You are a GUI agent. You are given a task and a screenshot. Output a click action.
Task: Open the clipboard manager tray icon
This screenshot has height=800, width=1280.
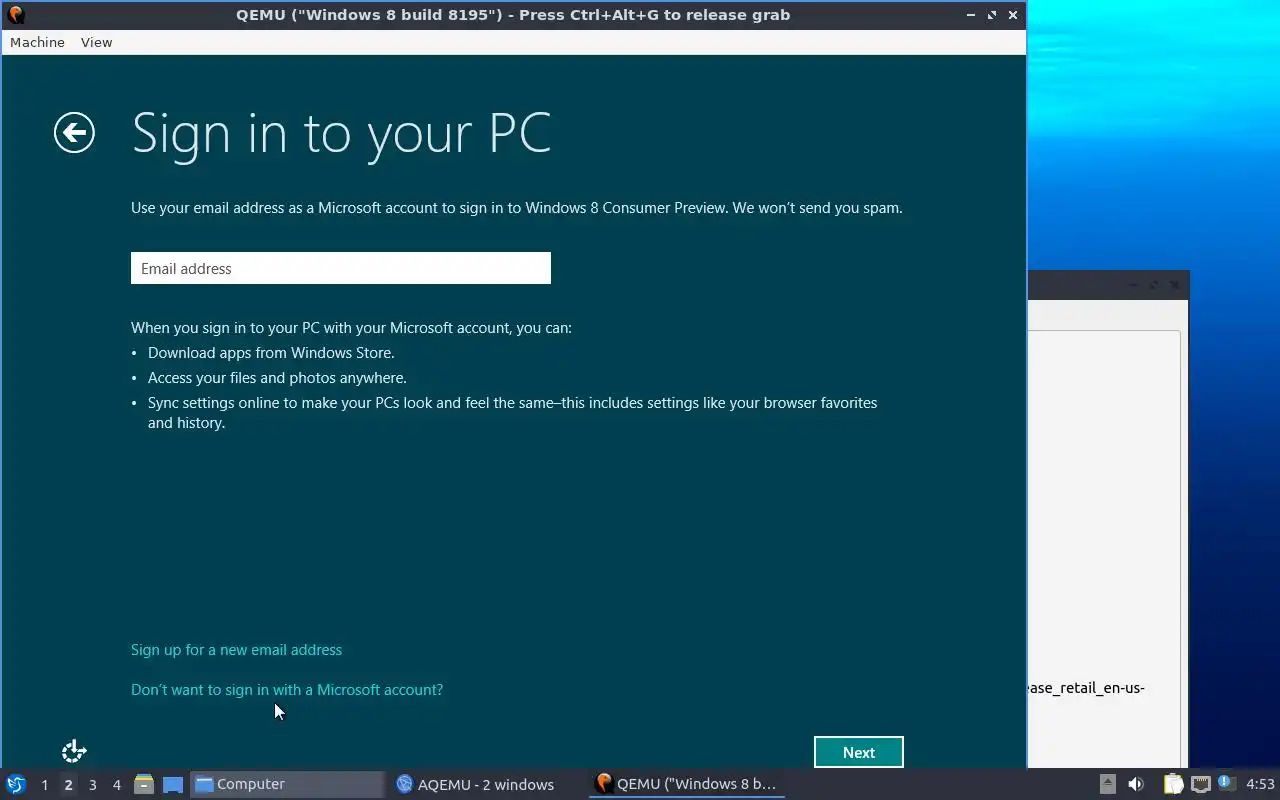(x=1173, y=784)
